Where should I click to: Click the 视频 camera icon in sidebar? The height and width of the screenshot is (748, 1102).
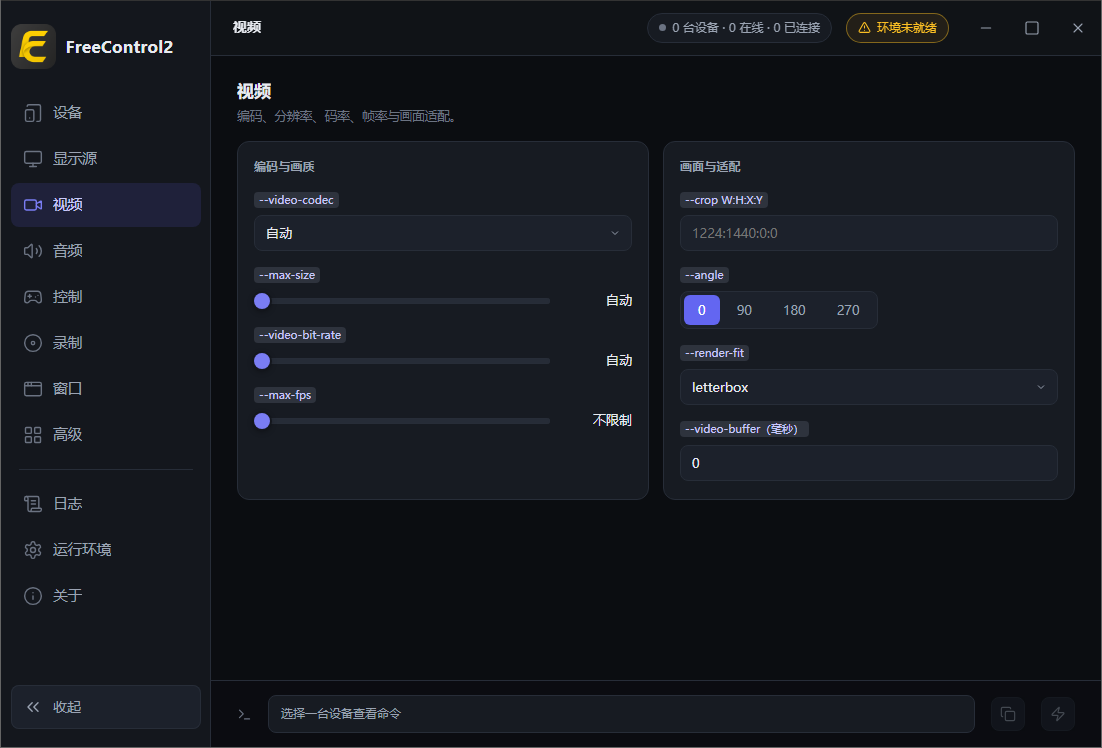tap(32, 205)
